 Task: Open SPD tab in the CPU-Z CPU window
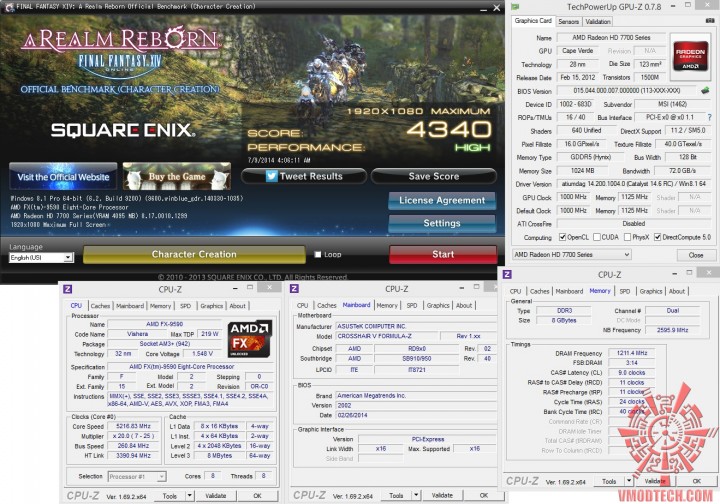(186, 306)
